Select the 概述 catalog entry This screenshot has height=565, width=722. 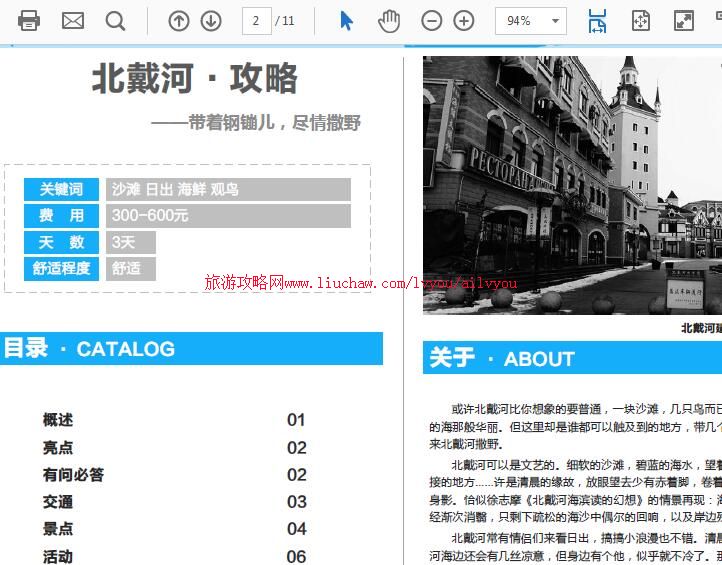click(58, 420)
